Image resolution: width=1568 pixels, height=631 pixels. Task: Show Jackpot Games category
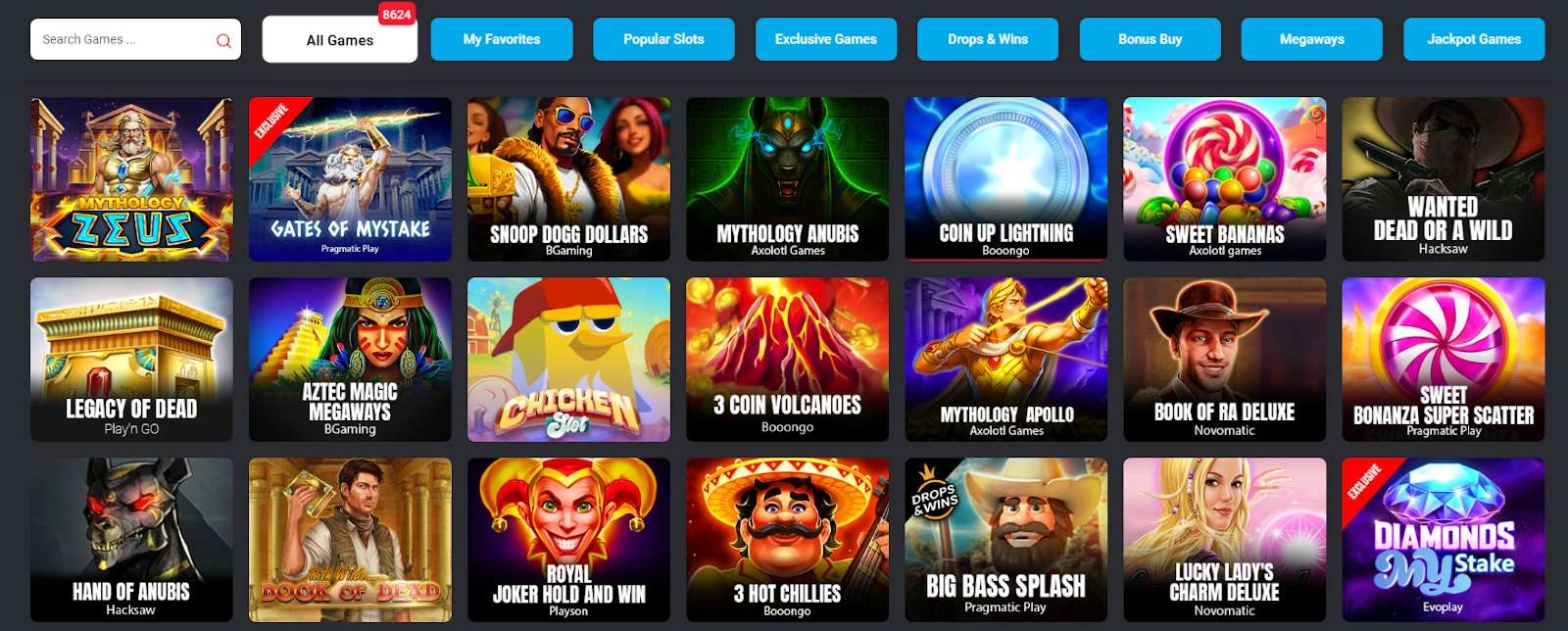1474,39
